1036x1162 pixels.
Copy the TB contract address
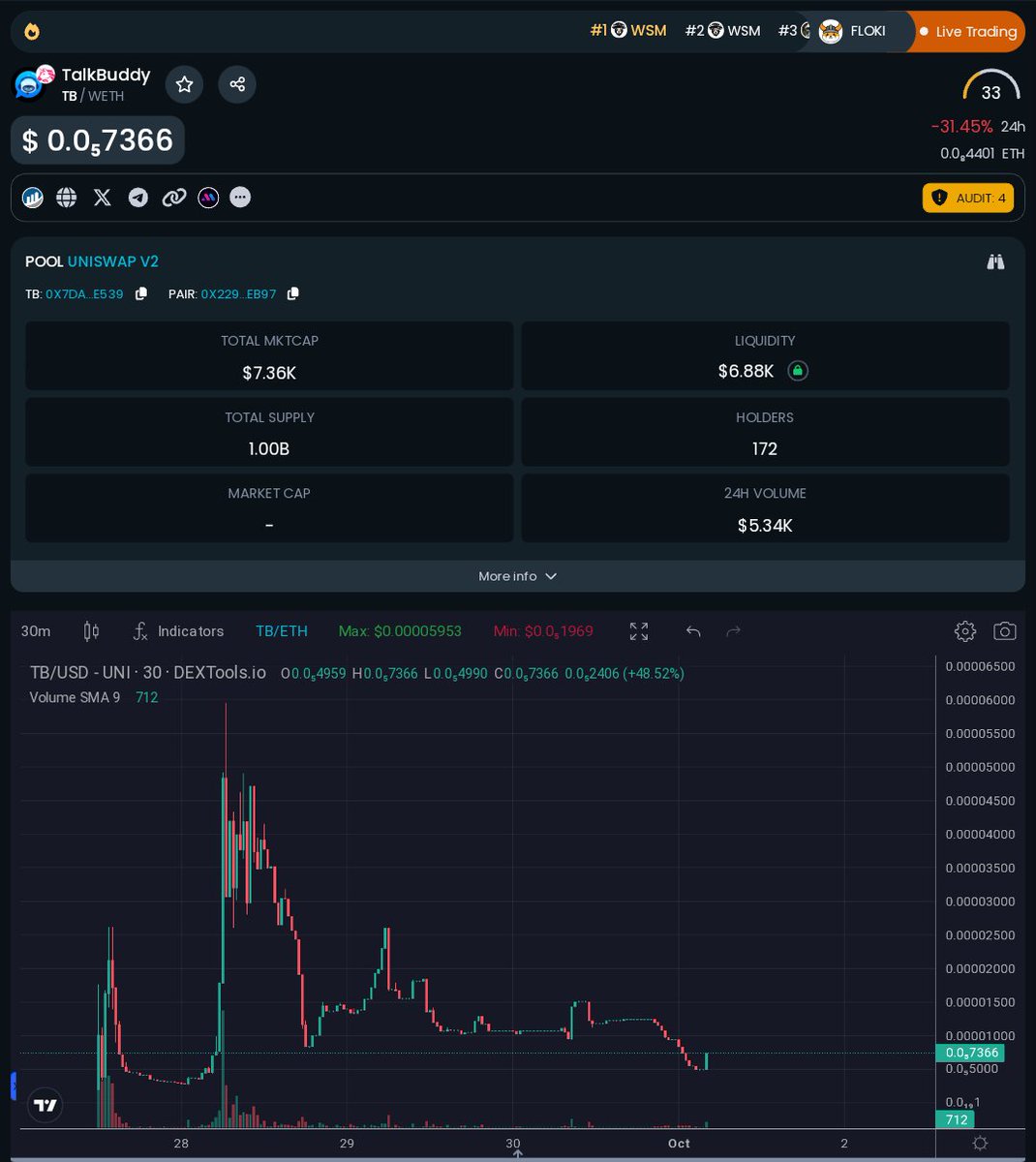click(141, 293)
